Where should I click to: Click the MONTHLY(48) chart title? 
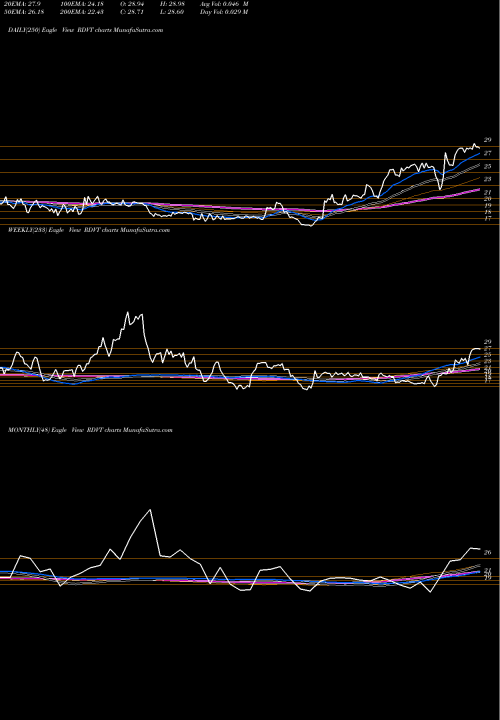(x=90, y=430)
